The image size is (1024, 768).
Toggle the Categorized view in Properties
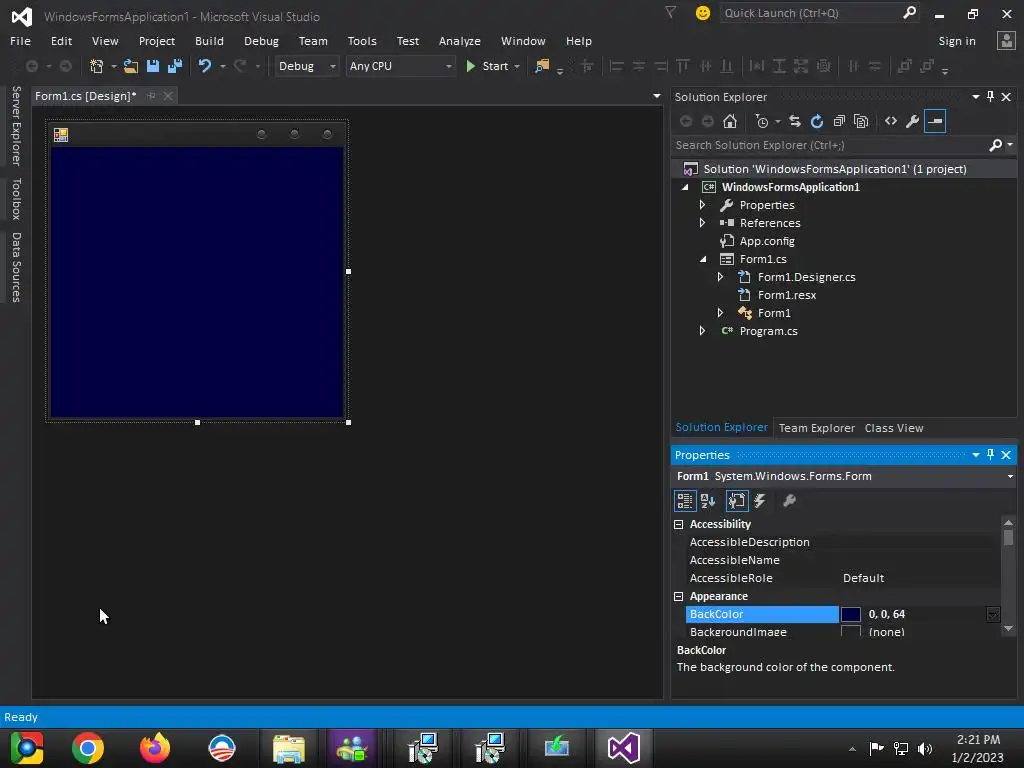tap(684, 501)
